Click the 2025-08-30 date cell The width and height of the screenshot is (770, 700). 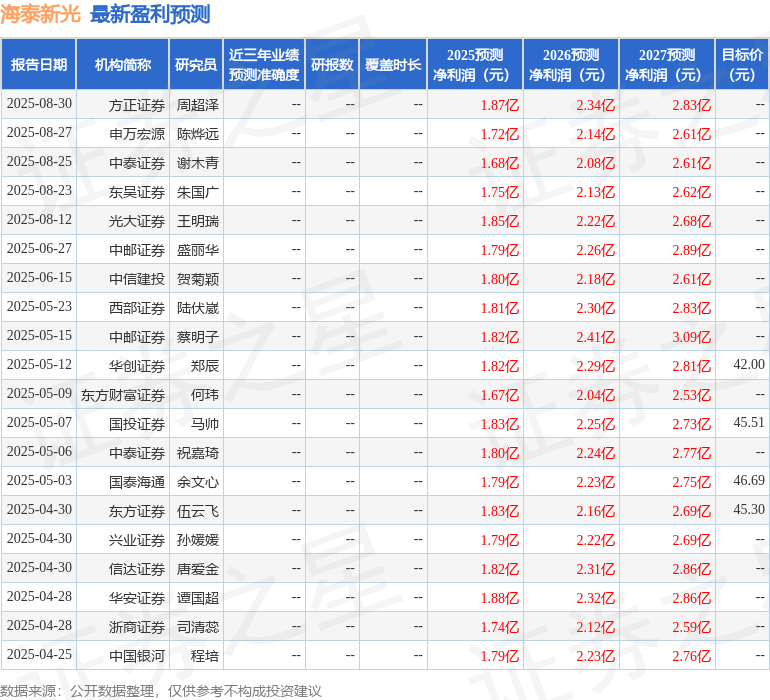(39, 104)
